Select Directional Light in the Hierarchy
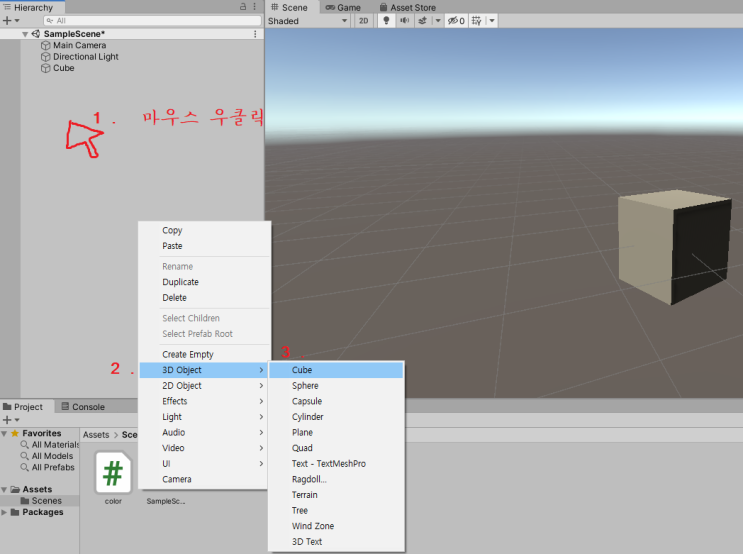Viewport: 743px width, 554px height. [85, 57]
